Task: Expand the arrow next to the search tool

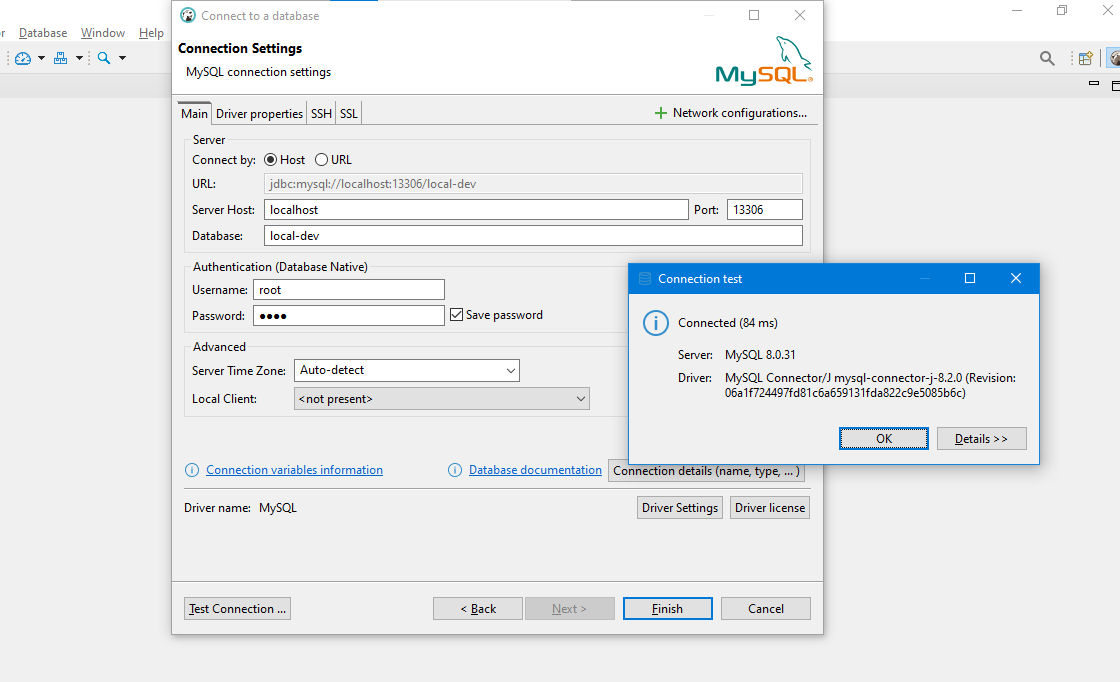Action: (122, 59)
